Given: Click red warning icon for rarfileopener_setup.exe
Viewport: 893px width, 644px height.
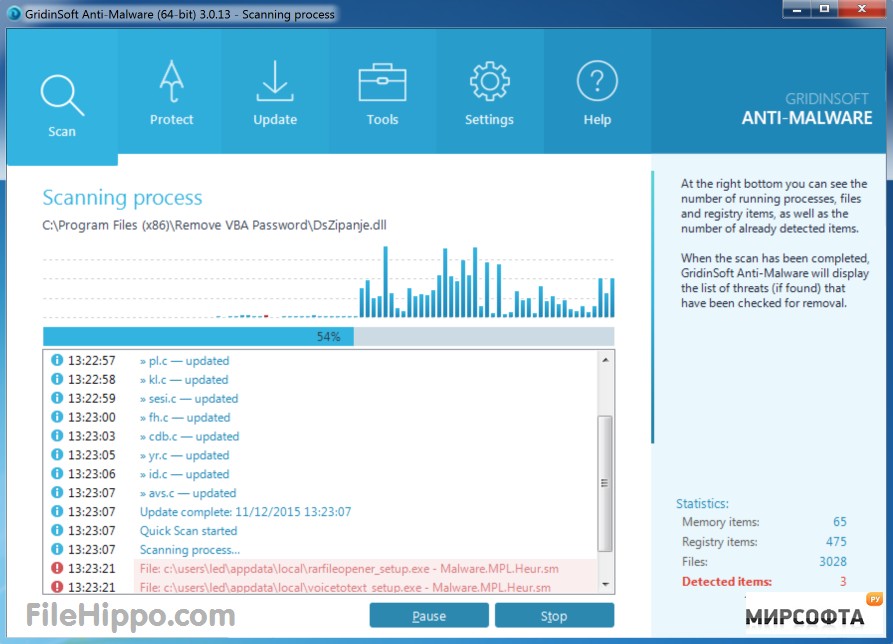Looking at the screenshot, I should pyautogui.click(x=57, y=568).
